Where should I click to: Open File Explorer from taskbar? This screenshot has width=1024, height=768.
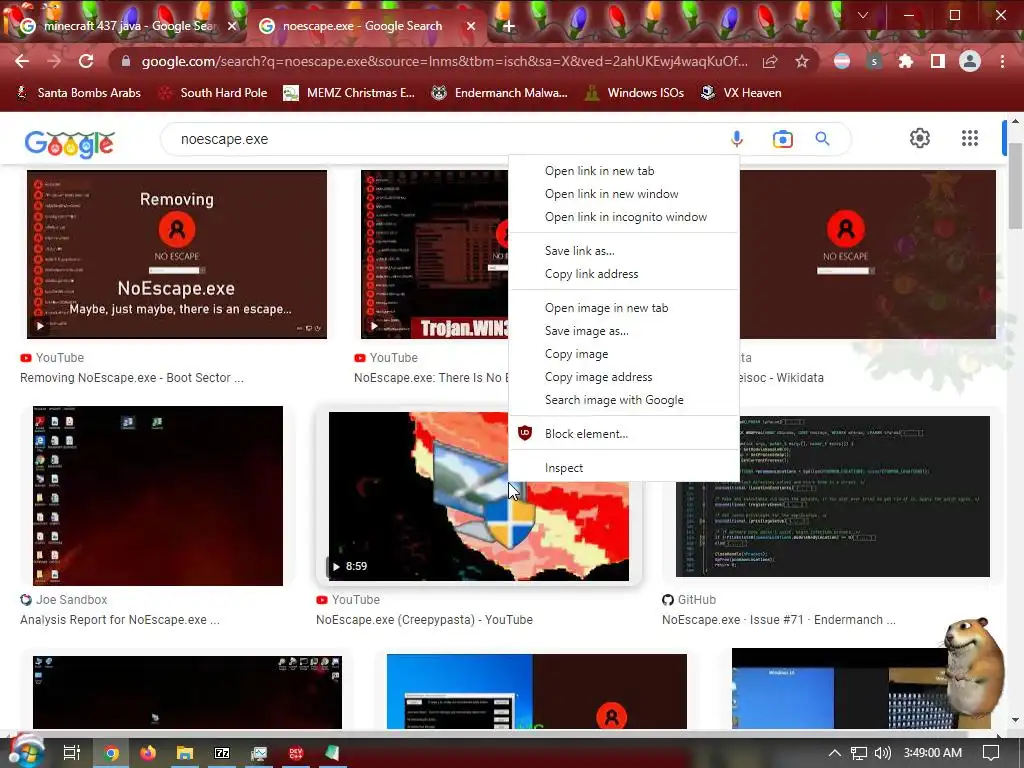pyautogui.click(x=185, y=753)
